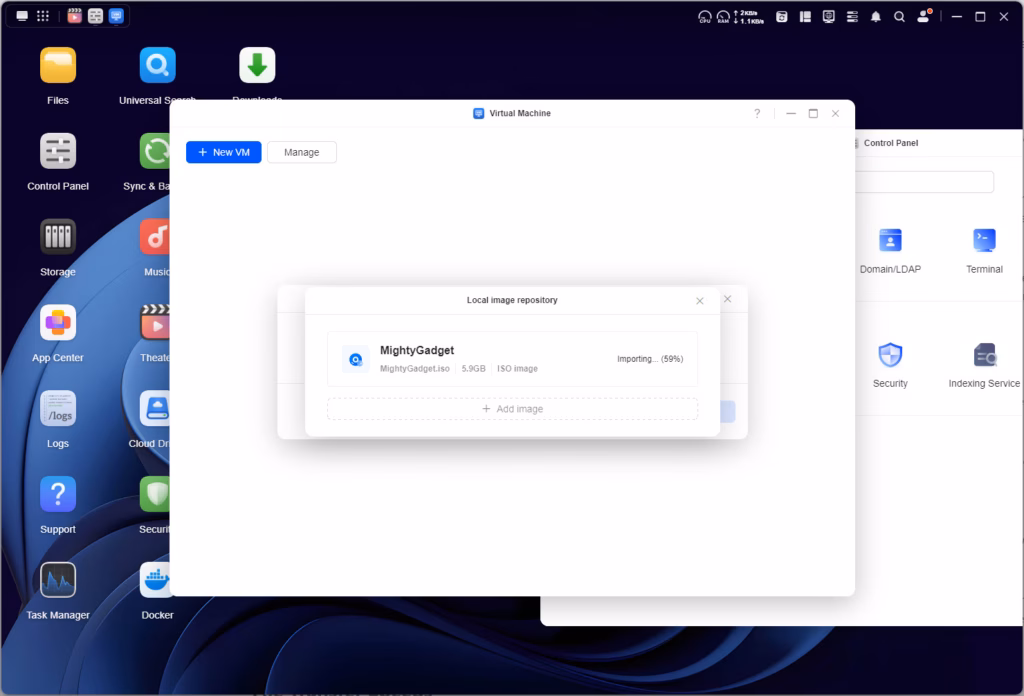Click the Support question mark icon
Screen dimensions: 1024x696
(x=57, y=495)
